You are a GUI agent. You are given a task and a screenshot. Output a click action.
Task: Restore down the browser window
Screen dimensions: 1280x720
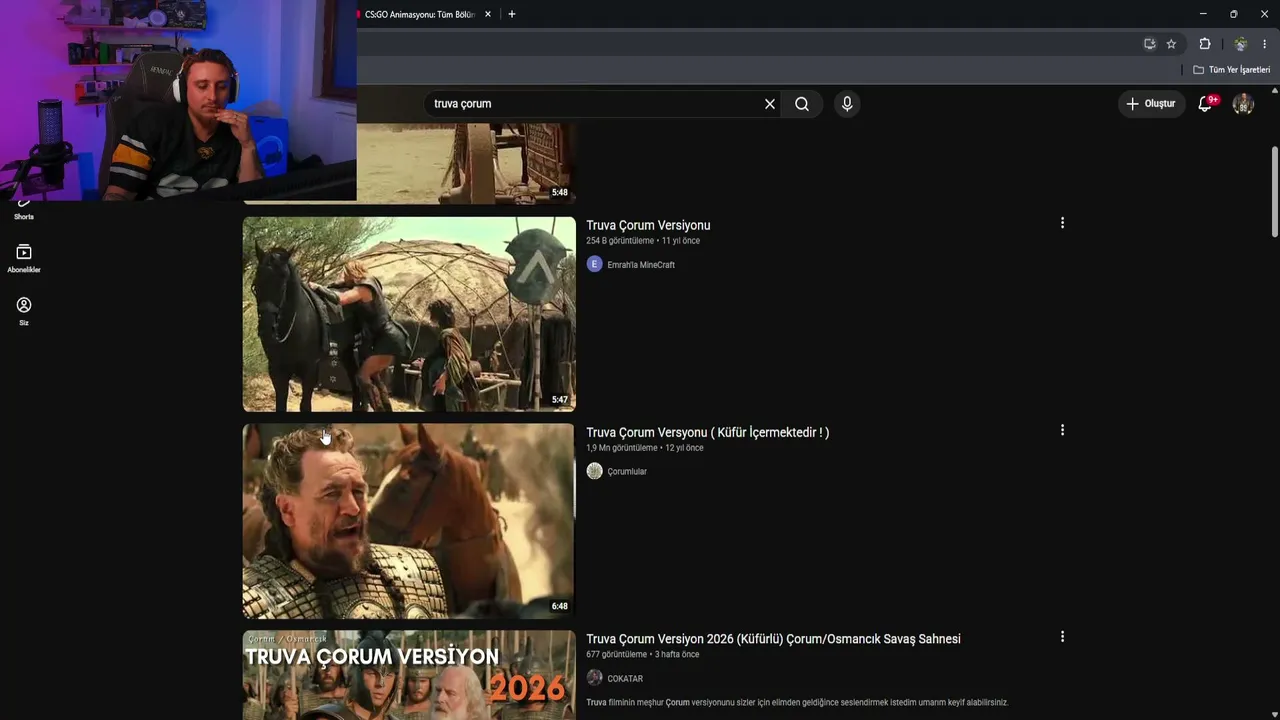[x=1233, y=14]
